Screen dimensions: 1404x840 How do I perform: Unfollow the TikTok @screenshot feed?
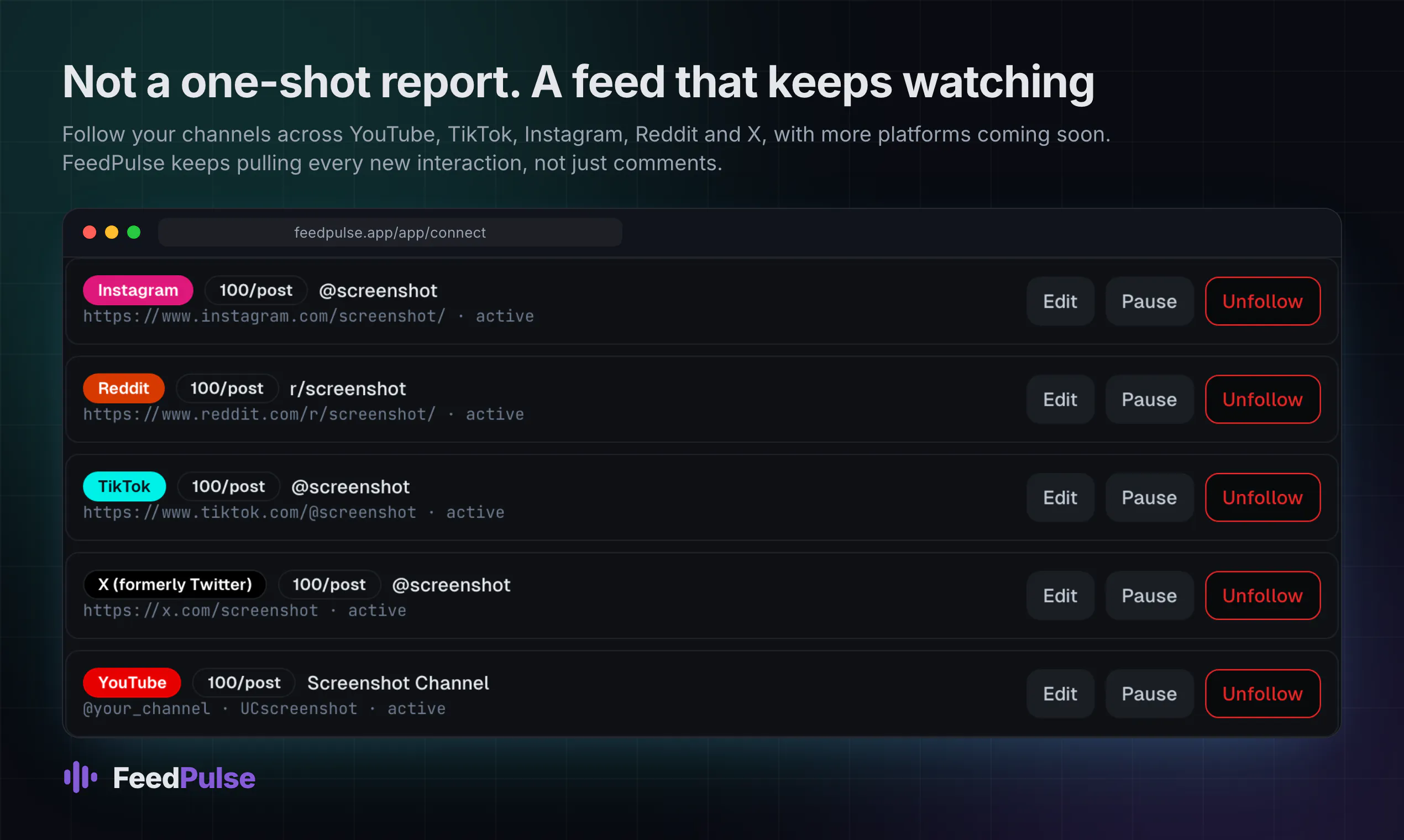tap(1262, 497)
